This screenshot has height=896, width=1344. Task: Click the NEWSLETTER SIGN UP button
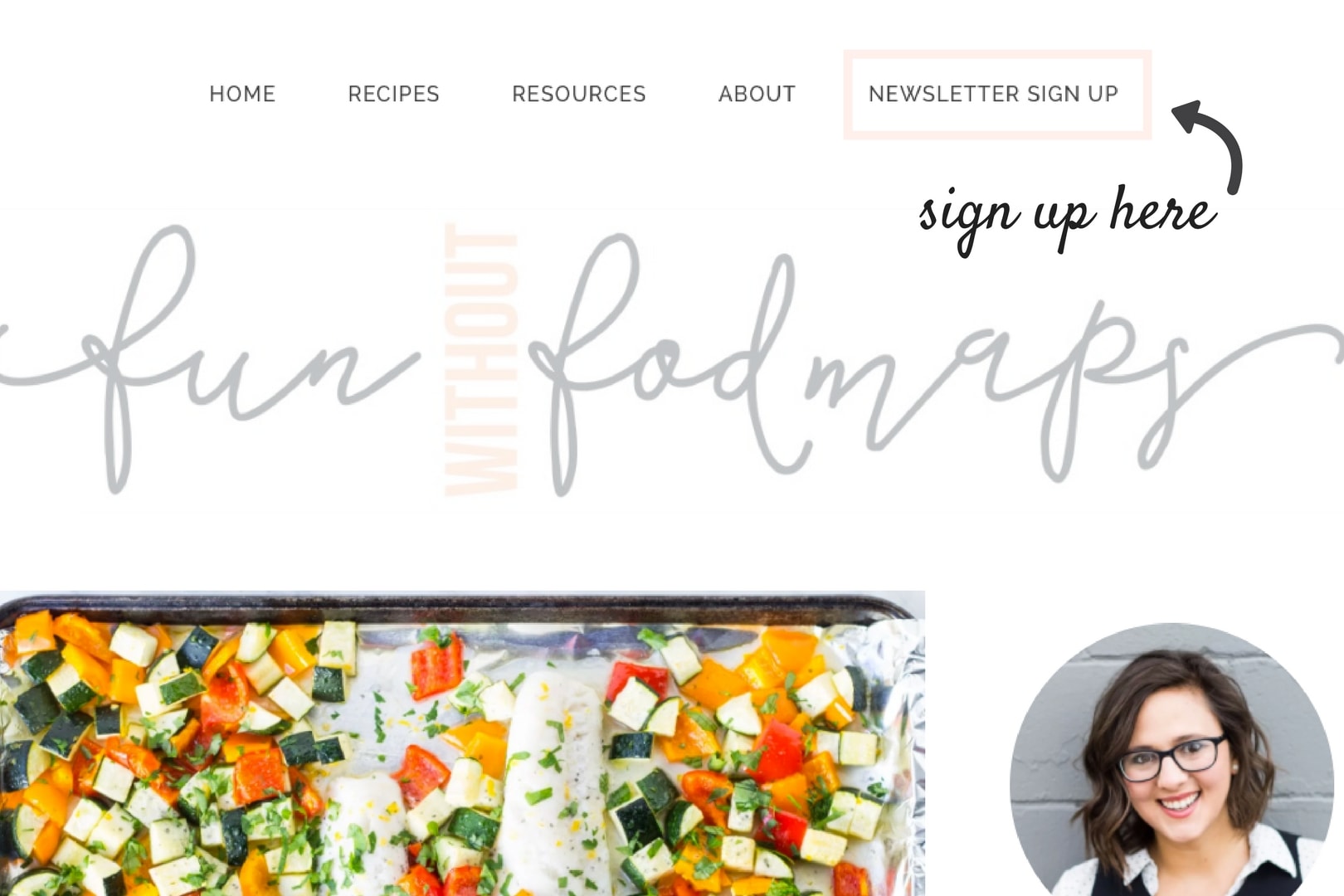pos(997,95)
